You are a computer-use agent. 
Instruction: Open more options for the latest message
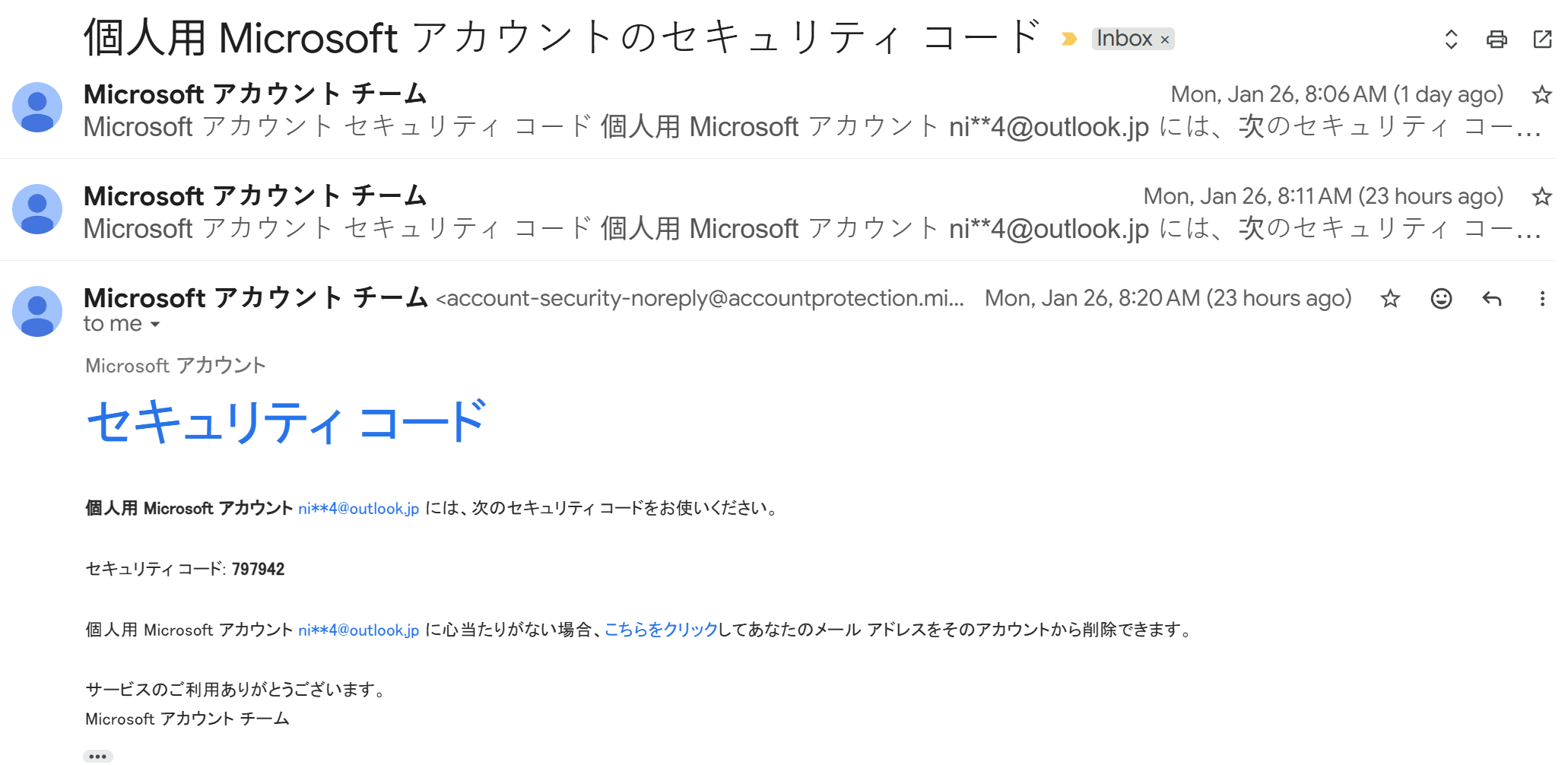pos(1542,299)
